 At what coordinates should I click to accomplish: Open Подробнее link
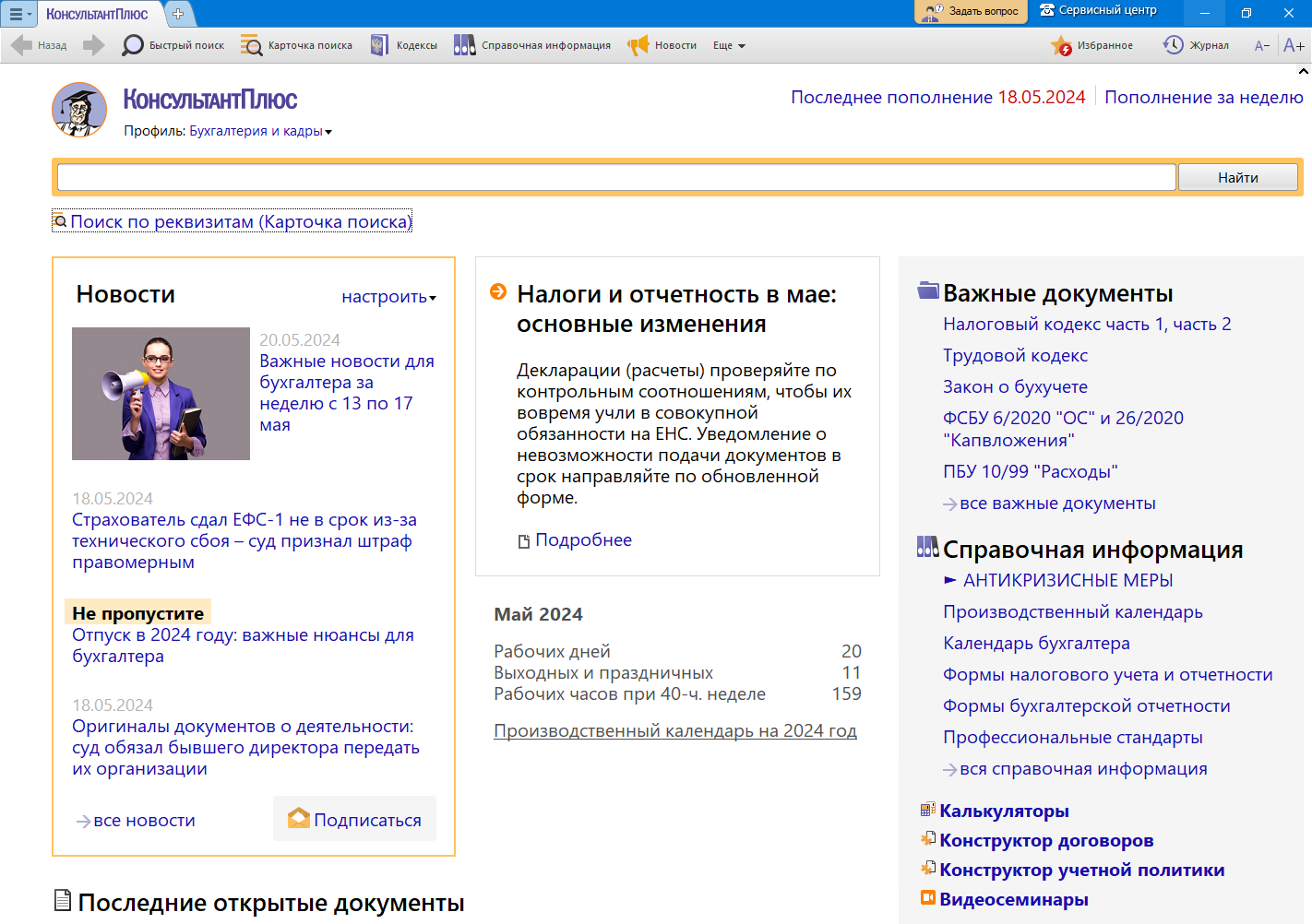(x=583, y=539)
